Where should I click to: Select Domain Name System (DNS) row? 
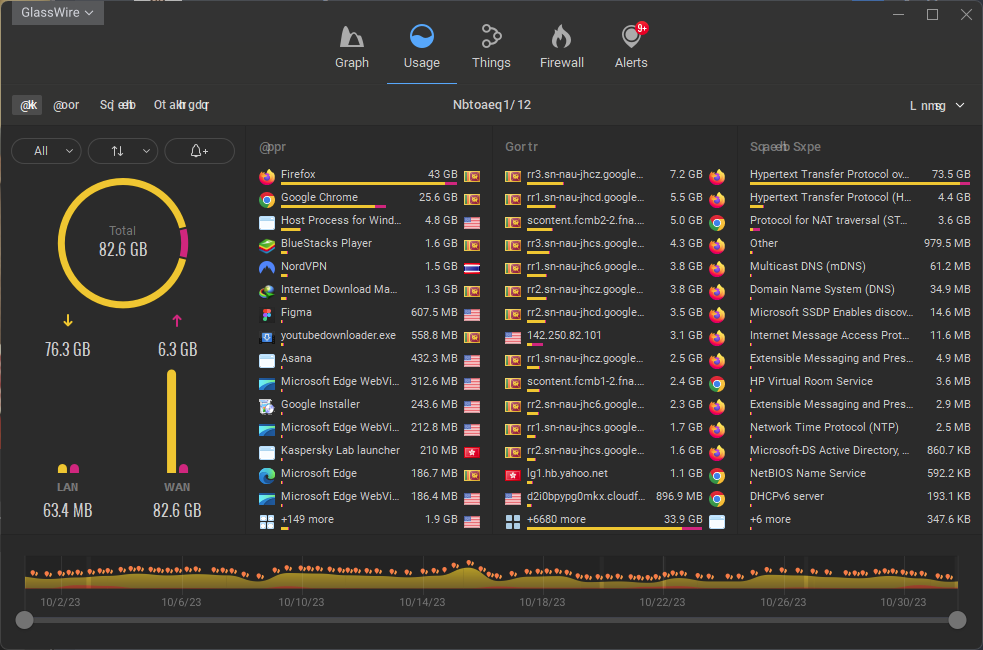click(860, 290)
